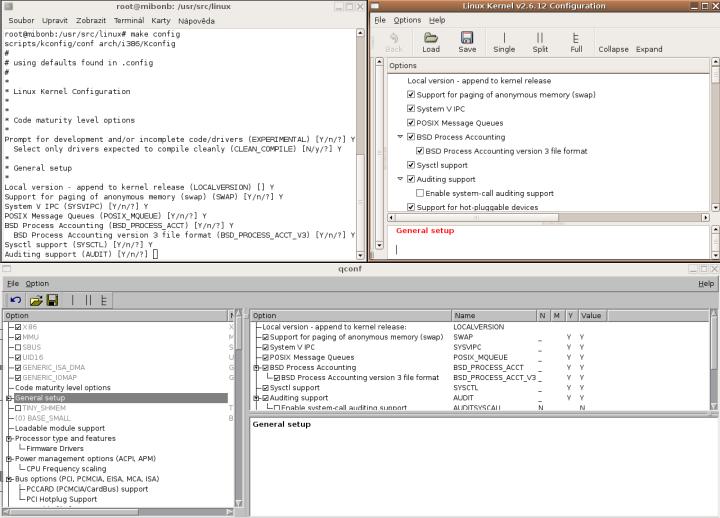Select PCI Hotplug Support in qconf tree
The image size is (720, 518).
[62, 499]
